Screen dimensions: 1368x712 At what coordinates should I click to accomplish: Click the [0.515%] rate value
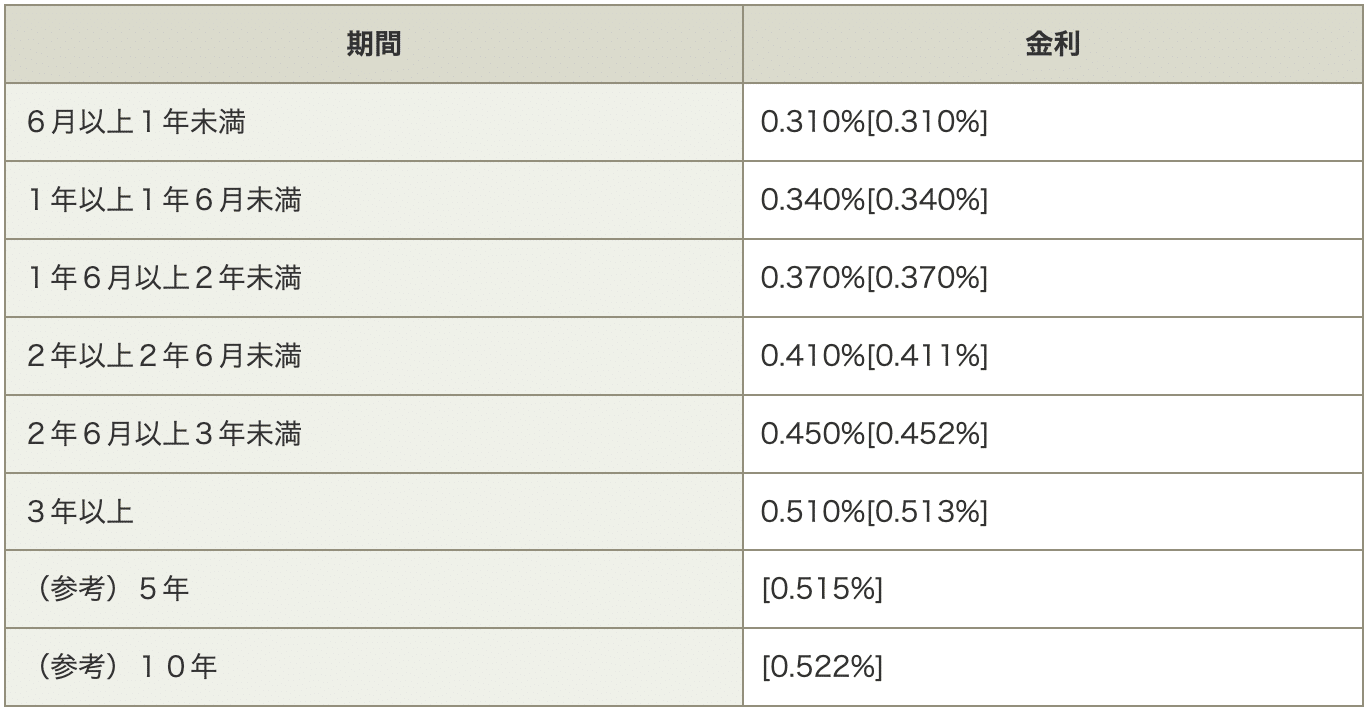(822, 590)
